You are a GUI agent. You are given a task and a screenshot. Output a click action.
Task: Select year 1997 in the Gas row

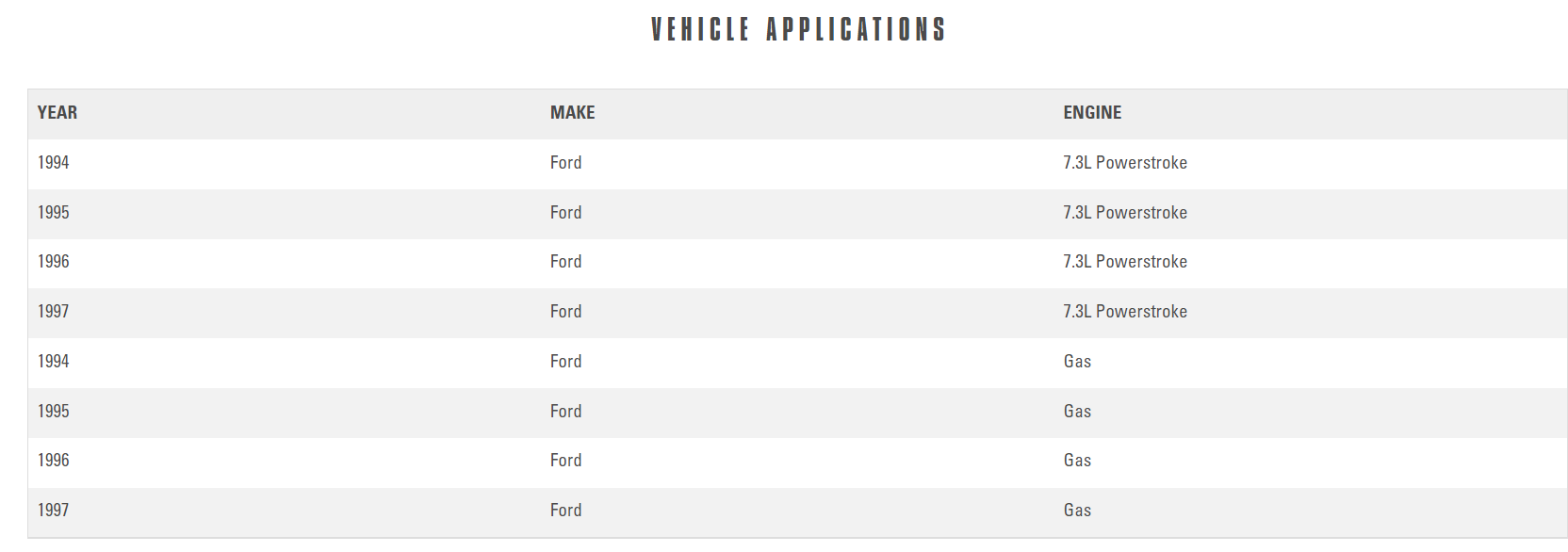[x=54, y=511]
